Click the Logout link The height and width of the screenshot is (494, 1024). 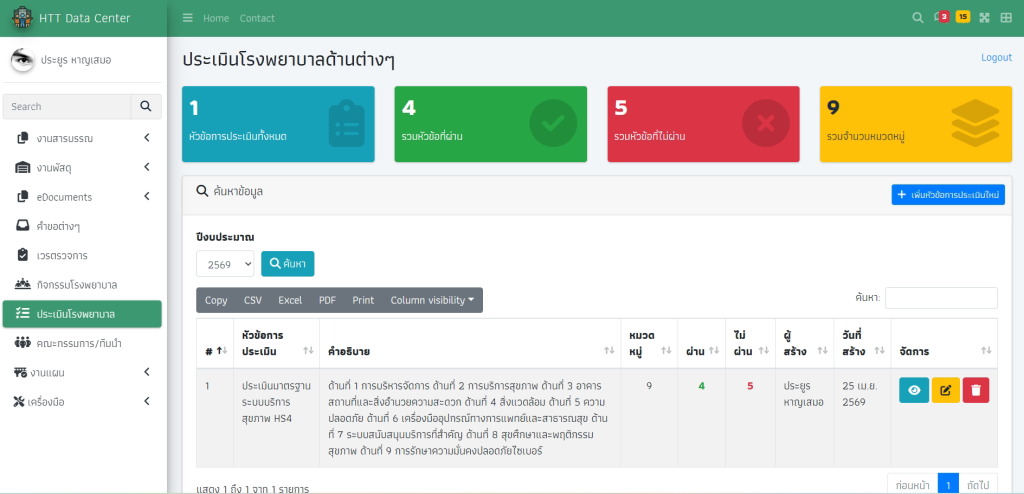(996, 57)
